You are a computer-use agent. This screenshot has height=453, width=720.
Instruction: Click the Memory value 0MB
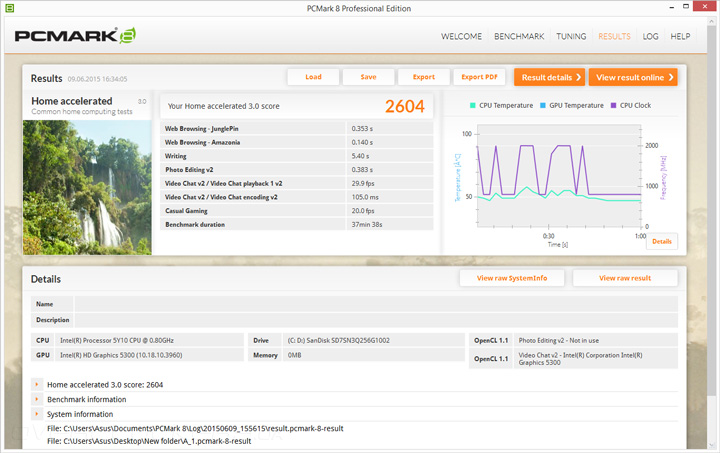point(294,355)
